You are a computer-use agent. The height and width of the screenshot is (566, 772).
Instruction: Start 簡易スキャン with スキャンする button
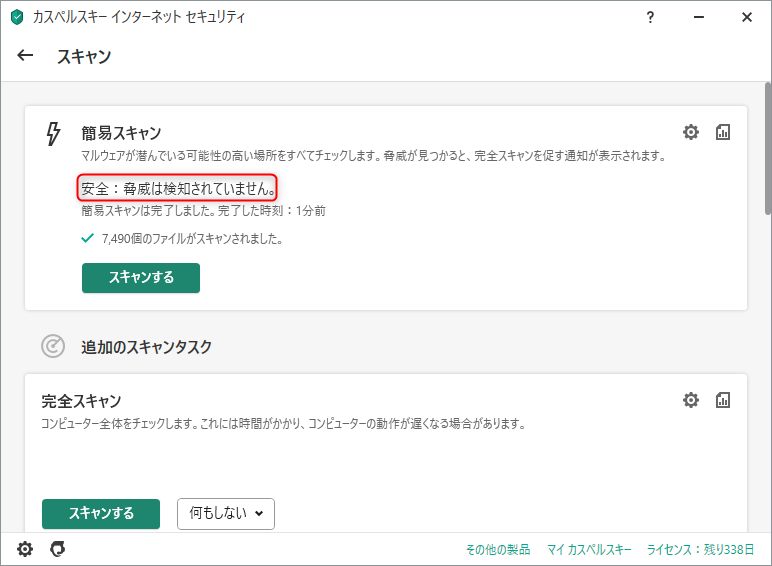pyautogui.click(x=141, y=278)
